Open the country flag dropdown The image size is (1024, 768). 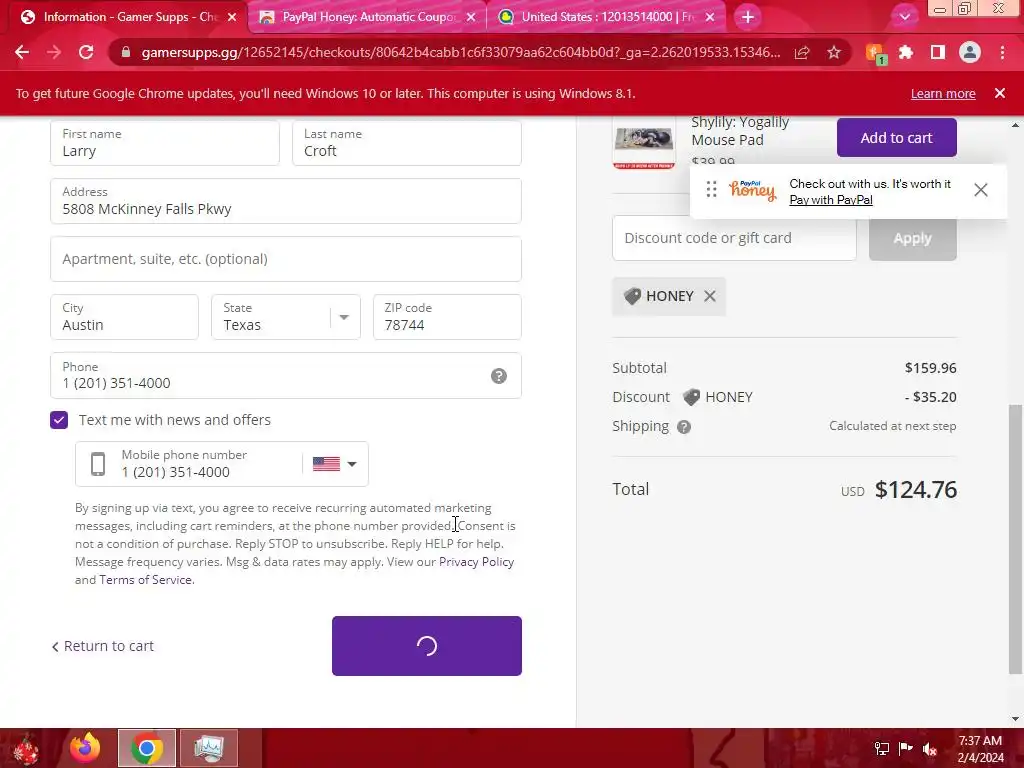tap(334, 464)
